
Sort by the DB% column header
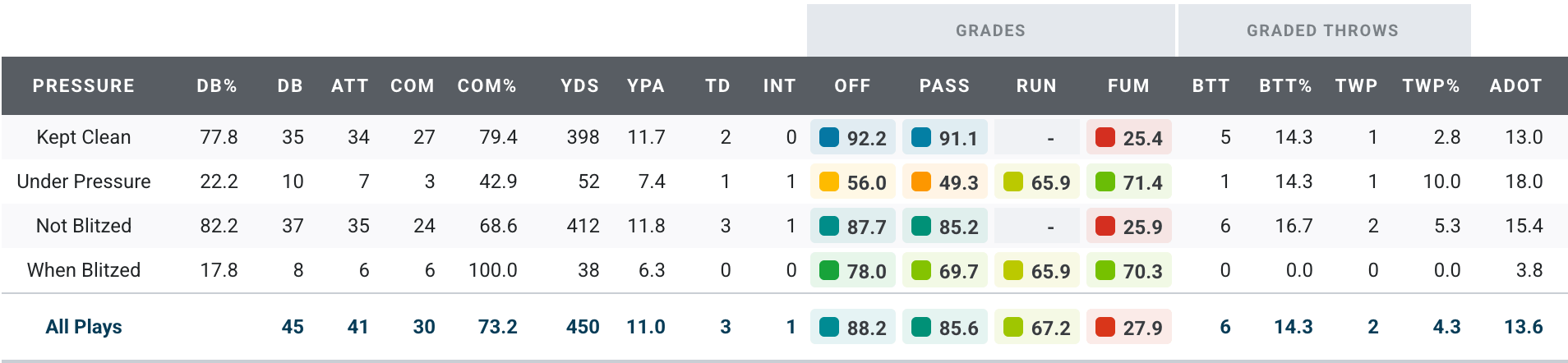(217, 86)
